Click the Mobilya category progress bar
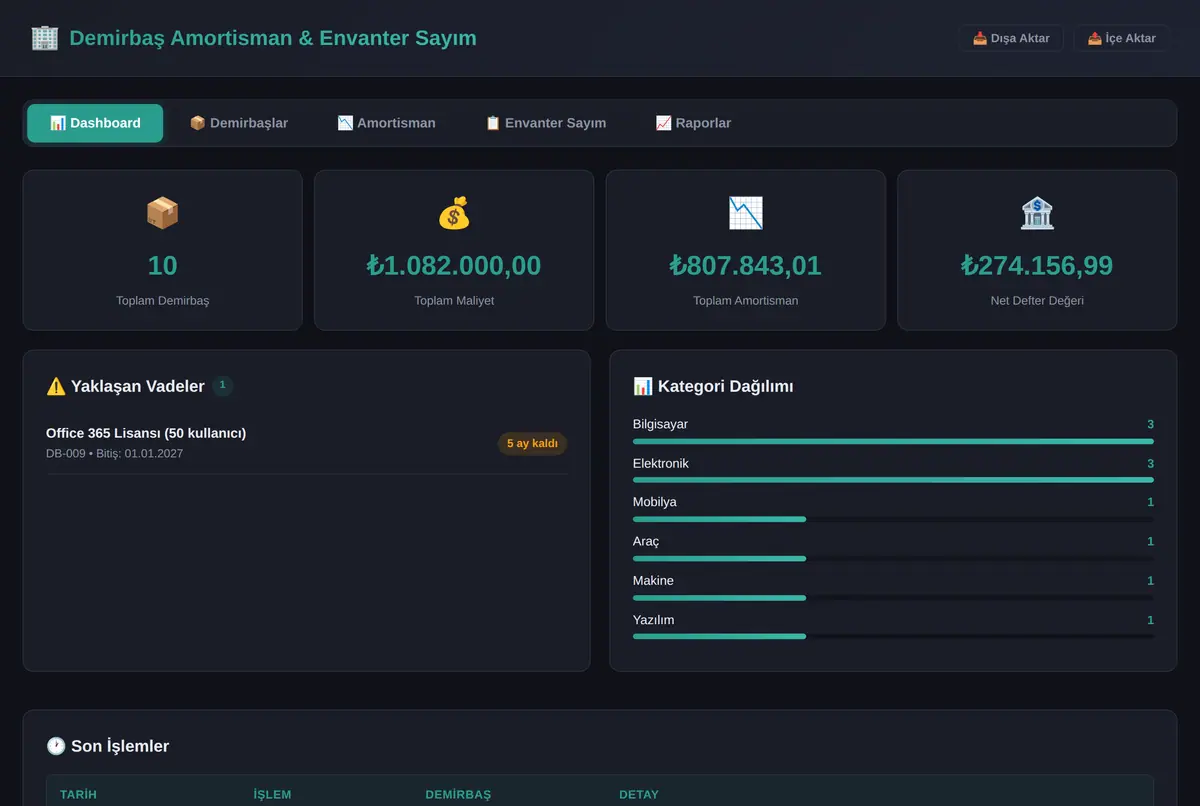Screen dimensions: 1200x806 point(893,519)
